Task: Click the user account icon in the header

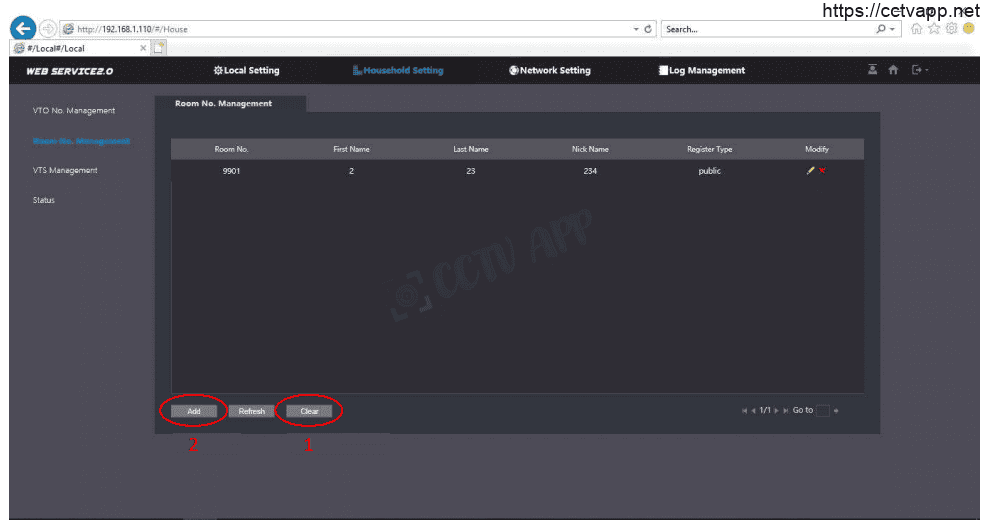Action: click(x=873, y=70)
